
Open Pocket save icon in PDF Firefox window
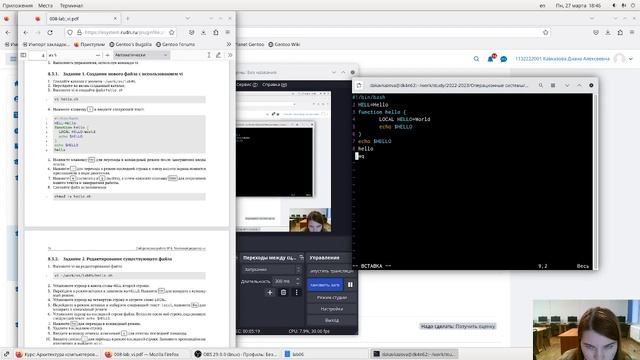coord(191,32)
